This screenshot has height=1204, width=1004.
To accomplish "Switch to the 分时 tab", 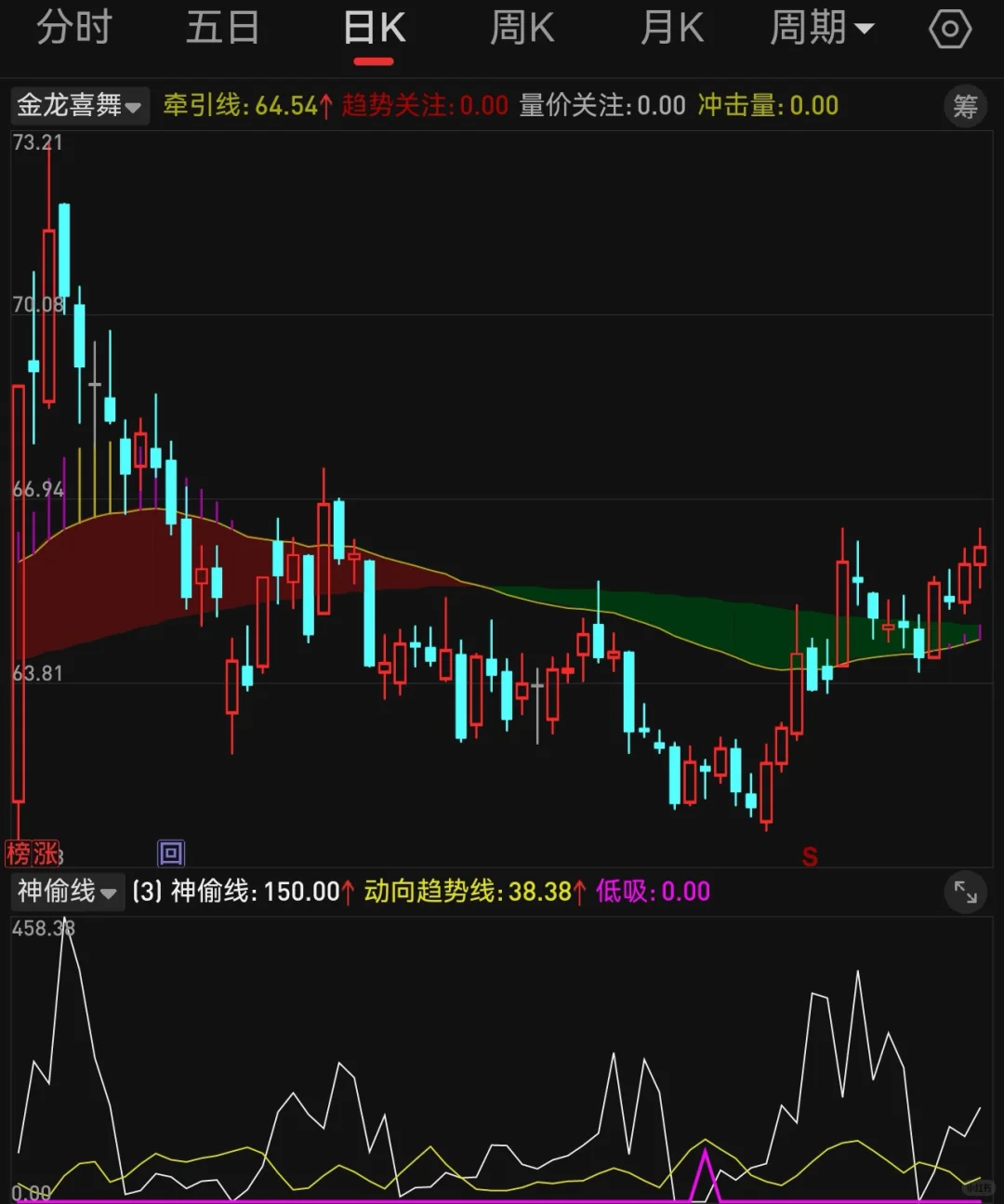I will point(74,28).
